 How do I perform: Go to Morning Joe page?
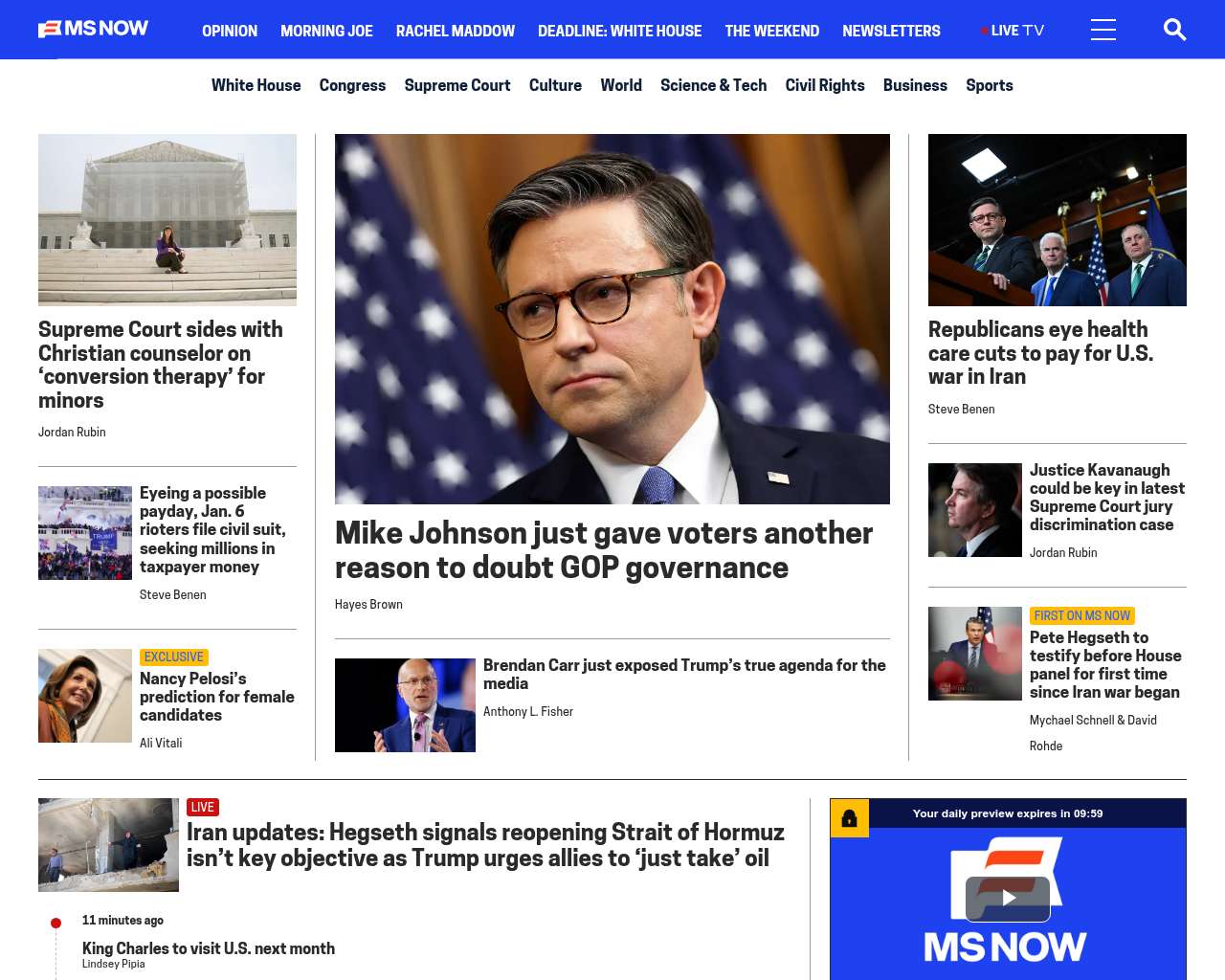tap(326, 31)
